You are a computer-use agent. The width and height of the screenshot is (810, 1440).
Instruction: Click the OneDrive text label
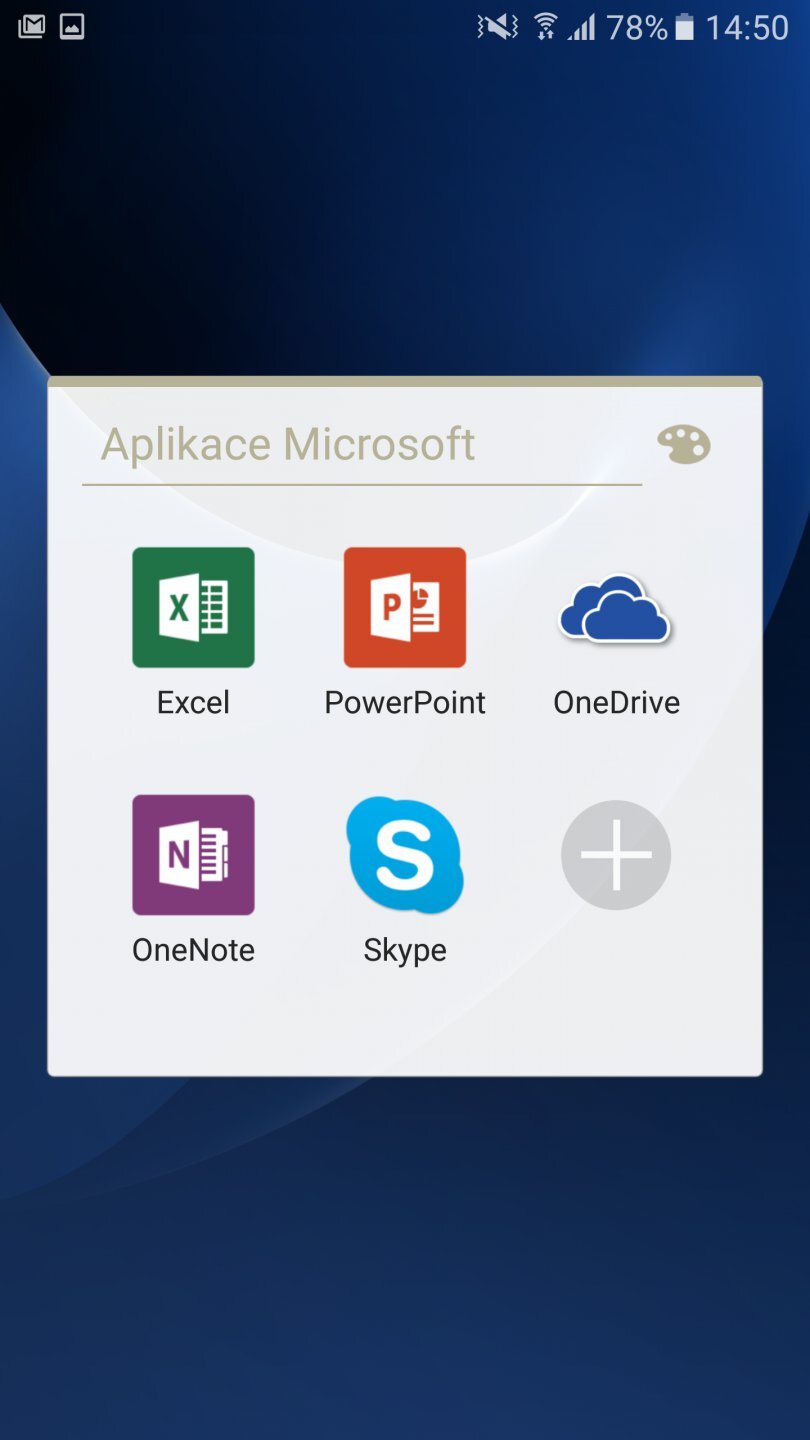(616, 703)
